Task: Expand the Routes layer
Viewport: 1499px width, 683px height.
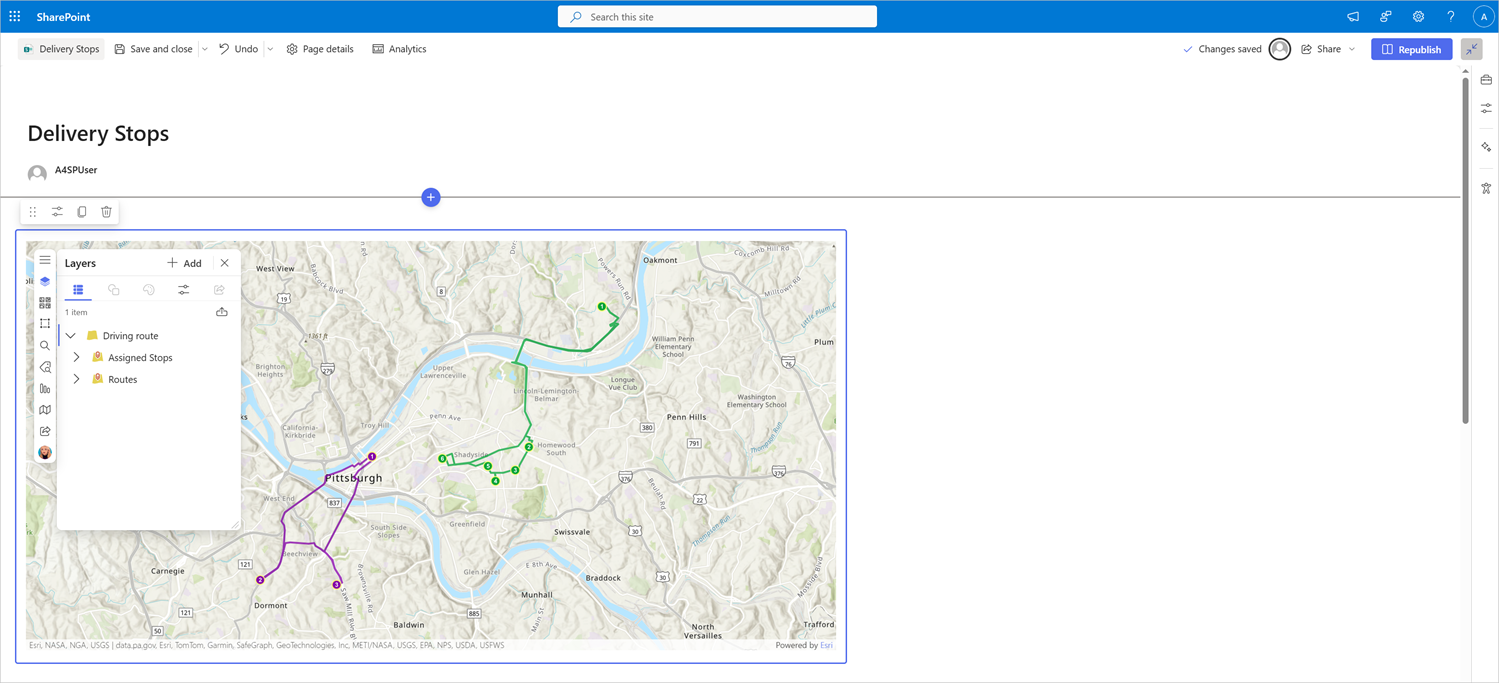Action: coord(76,379)
